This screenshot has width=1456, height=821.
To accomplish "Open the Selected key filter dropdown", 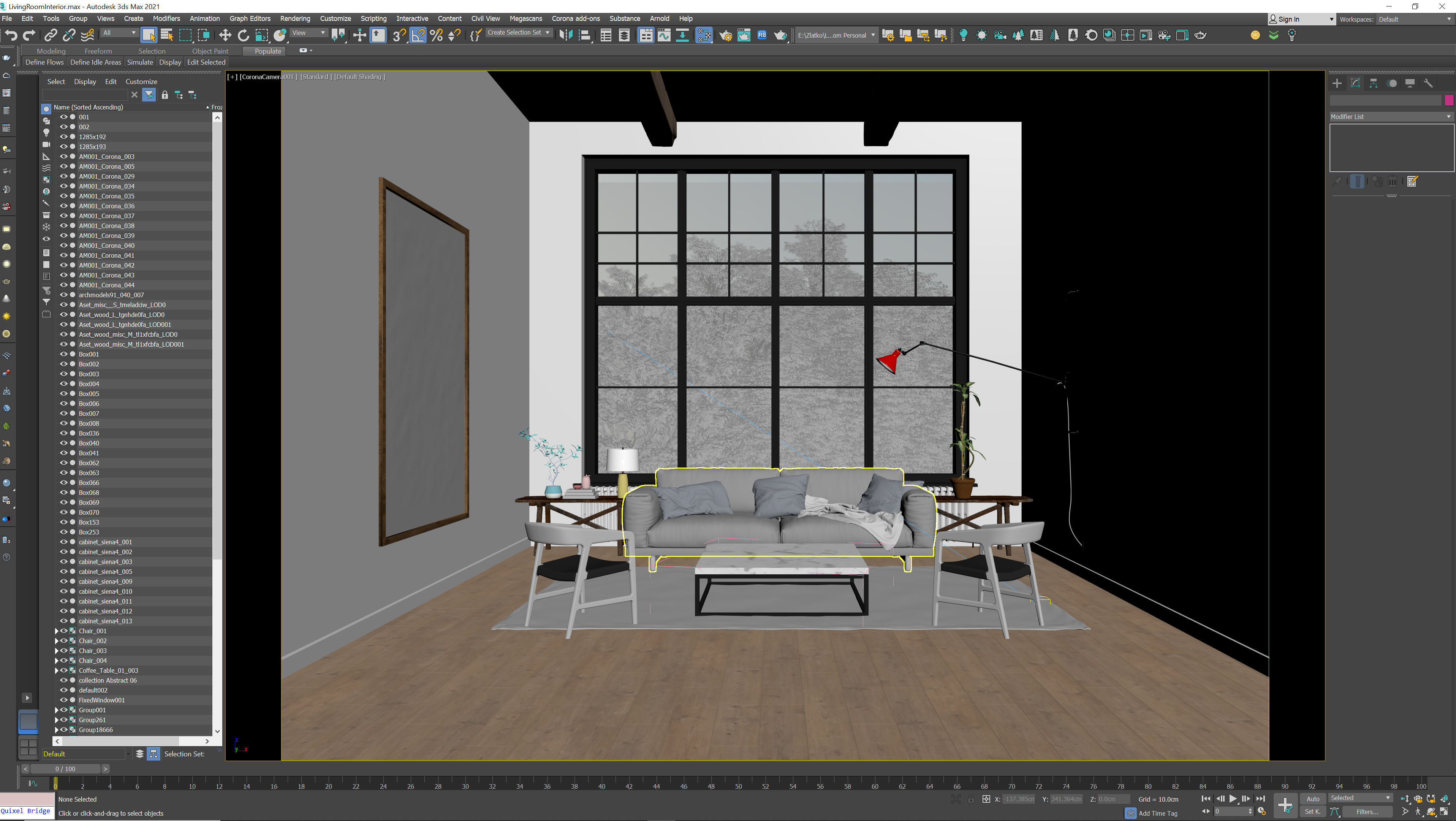I will 1360,798.
